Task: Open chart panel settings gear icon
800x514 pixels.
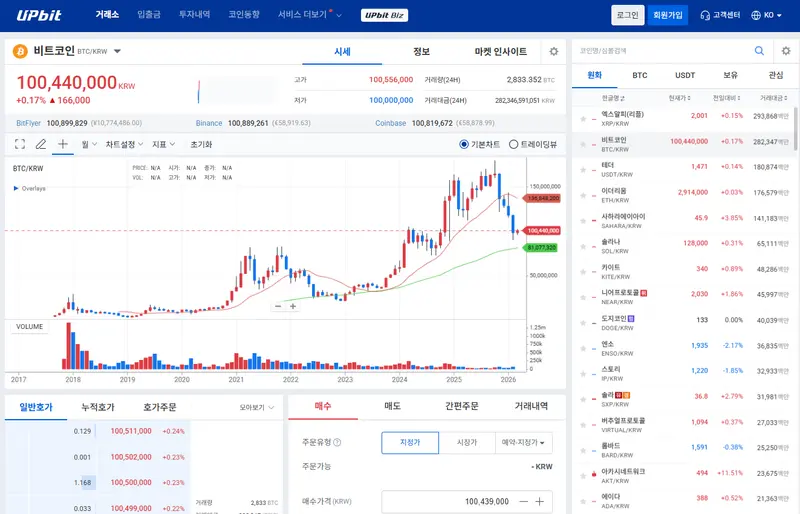Action: coord(553,51)
